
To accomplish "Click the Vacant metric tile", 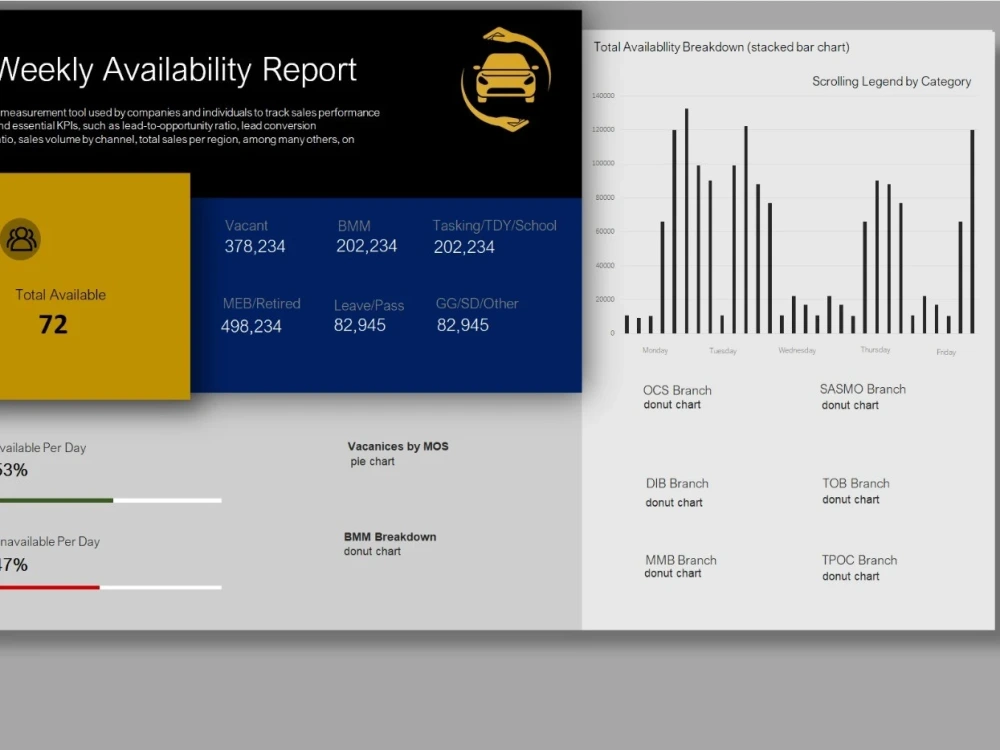I will tap(255, 236).
